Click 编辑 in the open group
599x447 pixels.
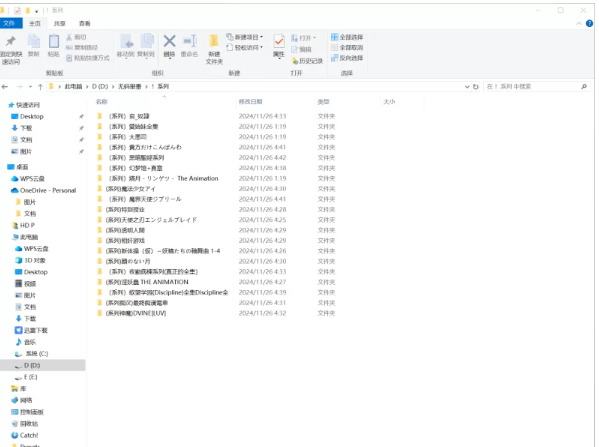(x=301, y=49)
